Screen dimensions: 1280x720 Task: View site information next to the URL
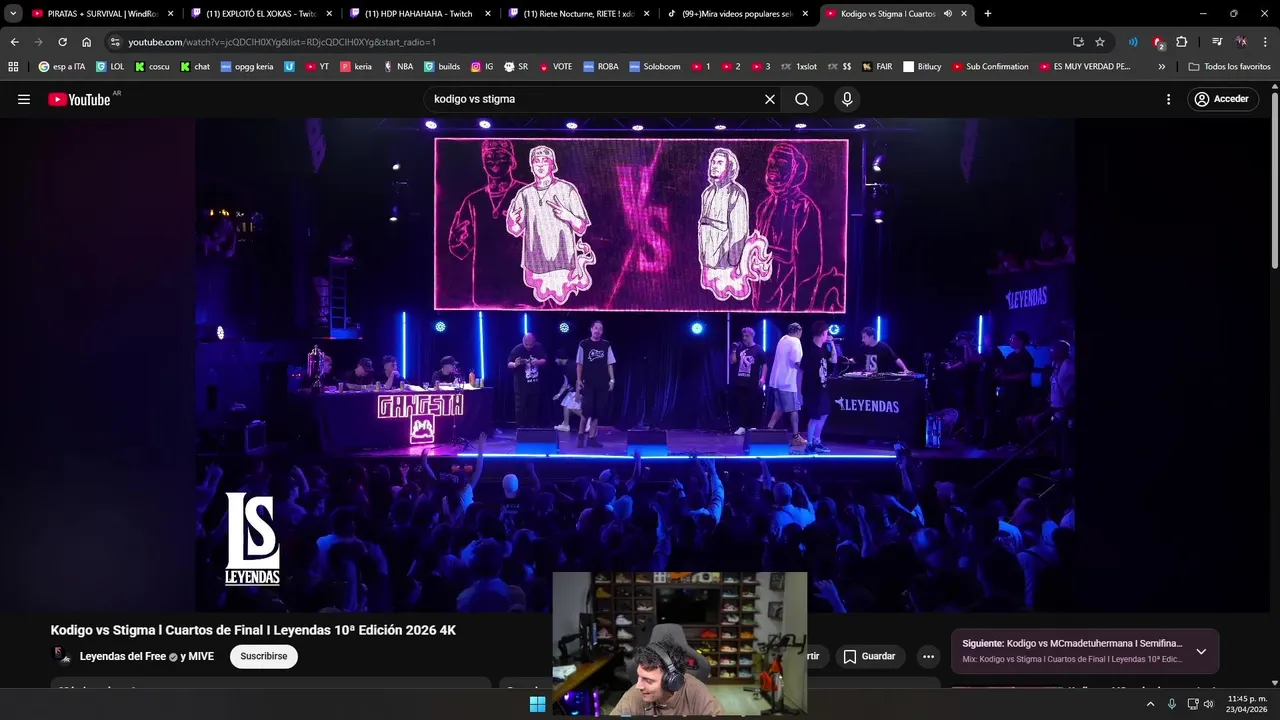click(x=115, y=42)
